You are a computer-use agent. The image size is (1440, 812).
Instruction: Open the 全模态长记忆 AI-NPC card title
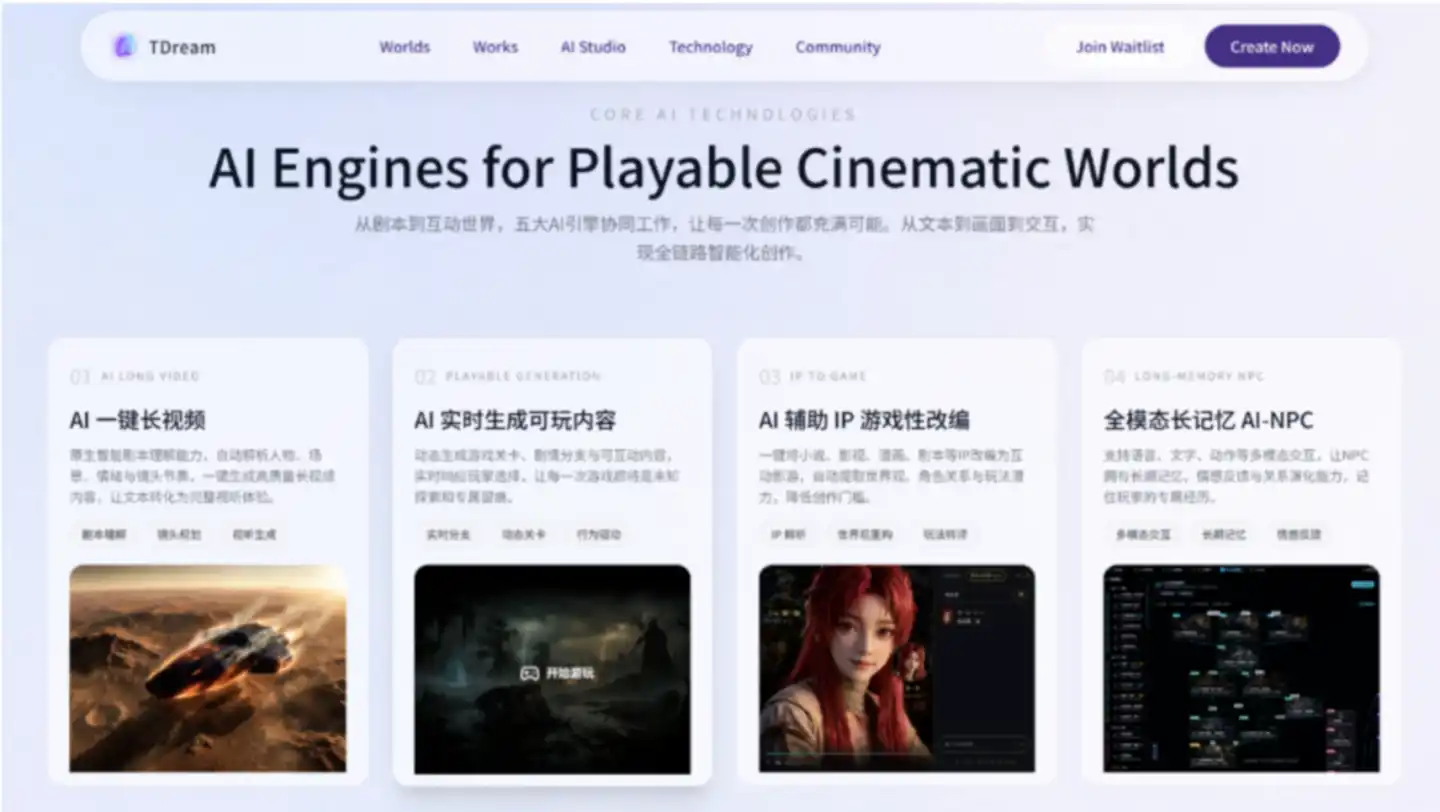tap(1209, 420)
